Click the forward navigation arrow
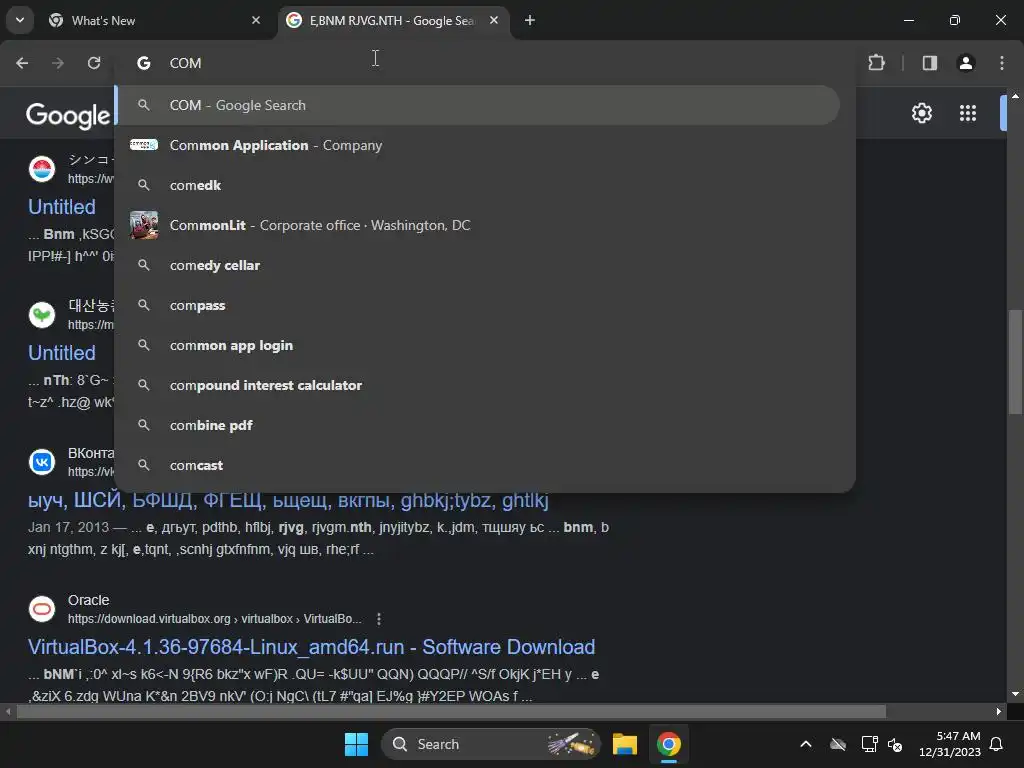 click(x=58, y=63)
